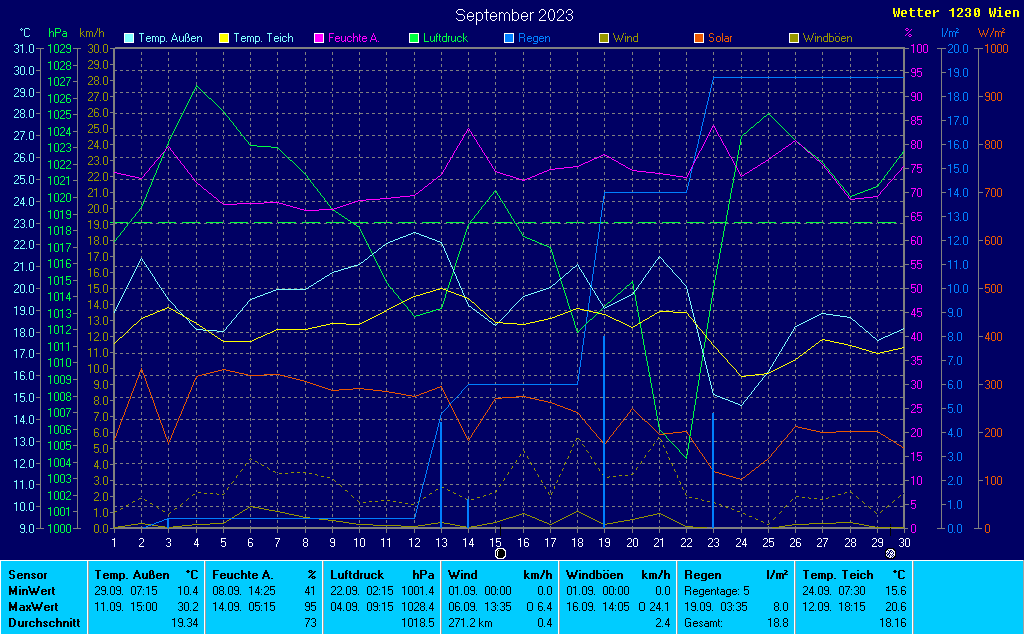Click day 4 on the x-axis
This screenshot has height=634, width=1024.
point(196,543)
